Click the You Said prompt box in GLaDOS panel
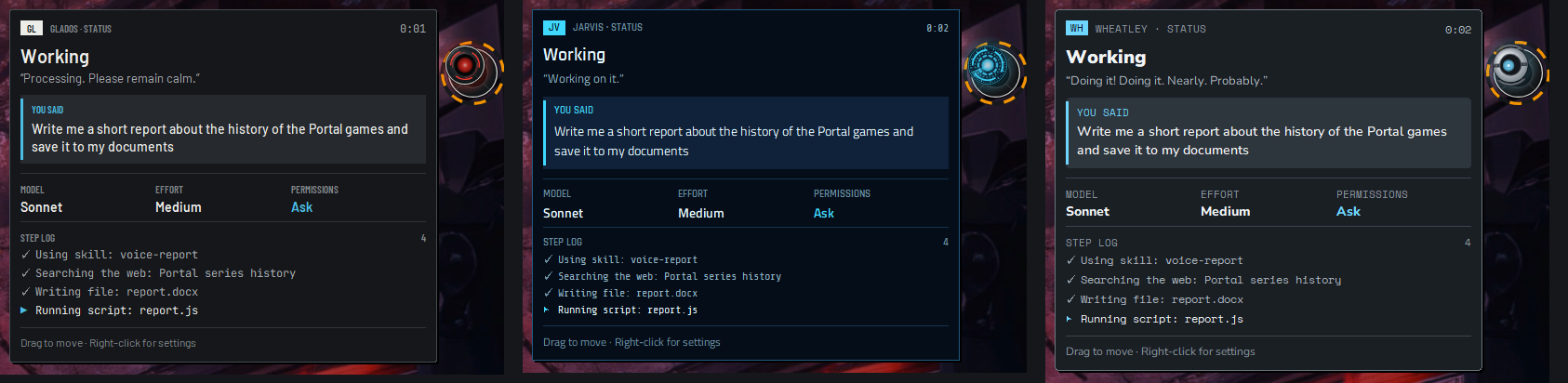 [x=223, y=129]
